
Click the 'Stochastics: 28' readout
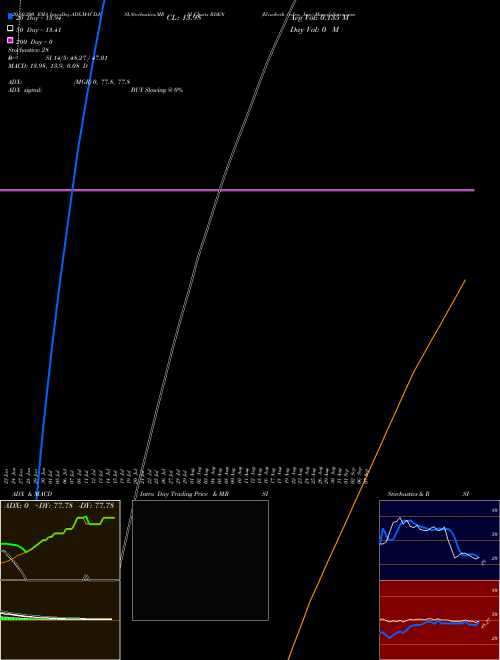coord(28,50)
